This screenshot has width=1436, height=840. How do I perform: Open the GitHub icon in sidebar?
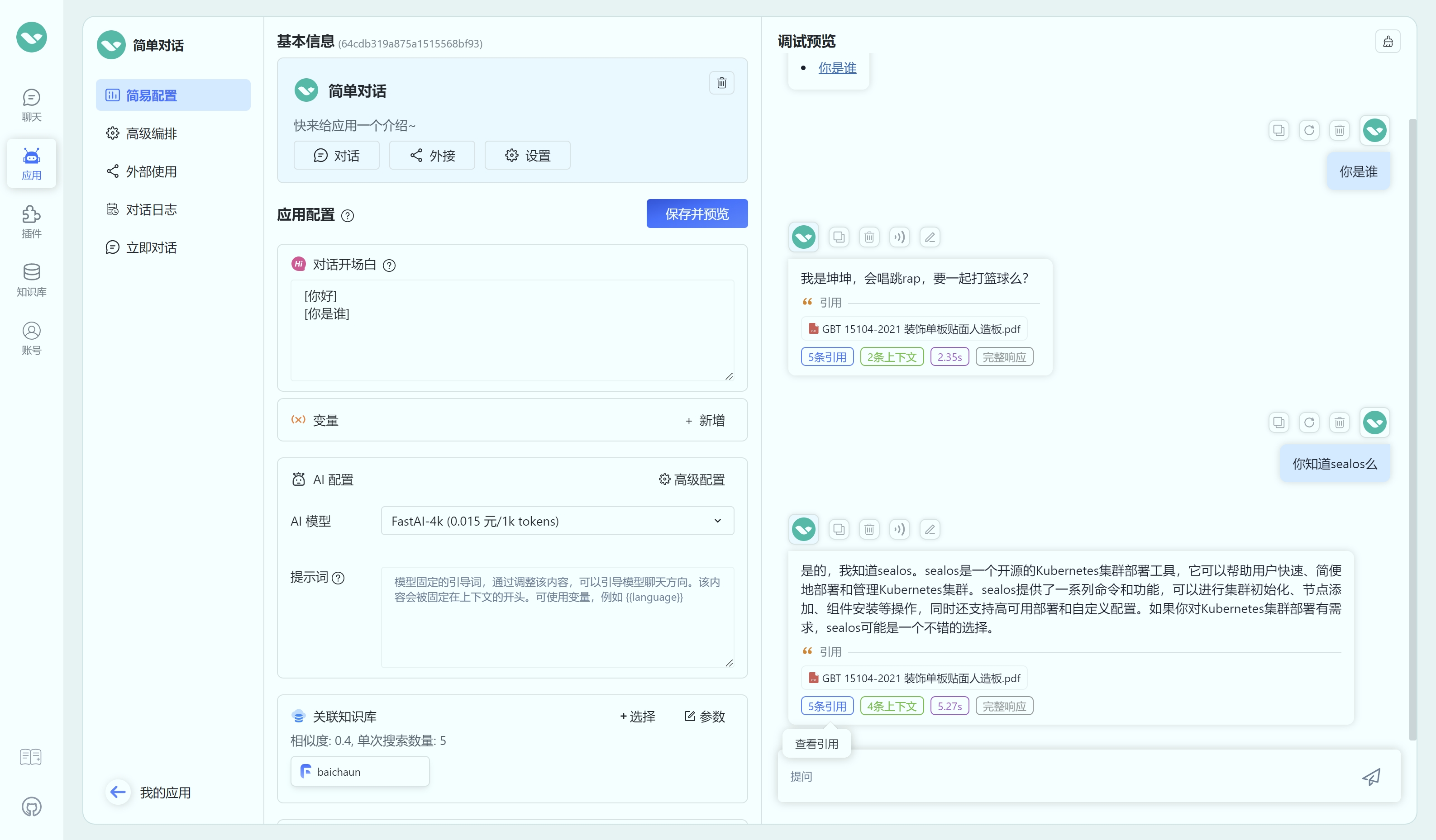coord(31,807)
